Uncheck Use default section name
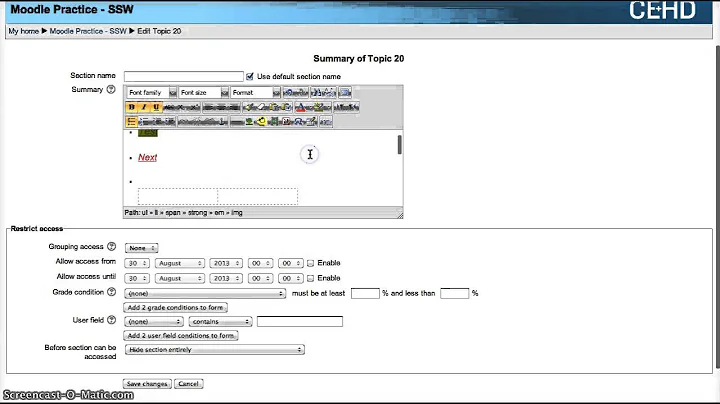This screenshot has width=720, height=404. [x=250, y=76]
